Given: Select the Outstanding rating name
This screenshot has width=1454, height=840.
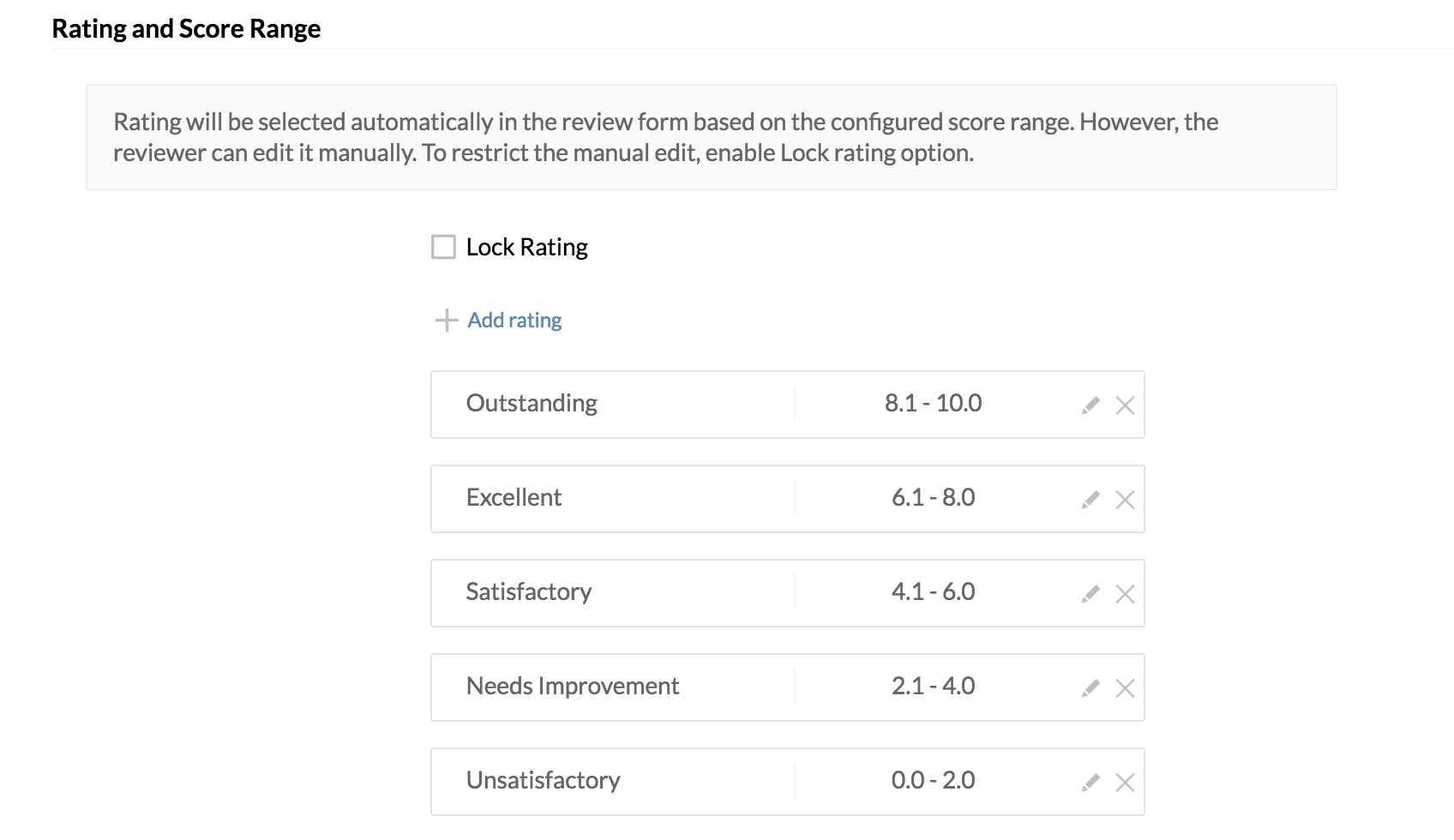Looking at the screenshot, I should [x=532, y=404].
